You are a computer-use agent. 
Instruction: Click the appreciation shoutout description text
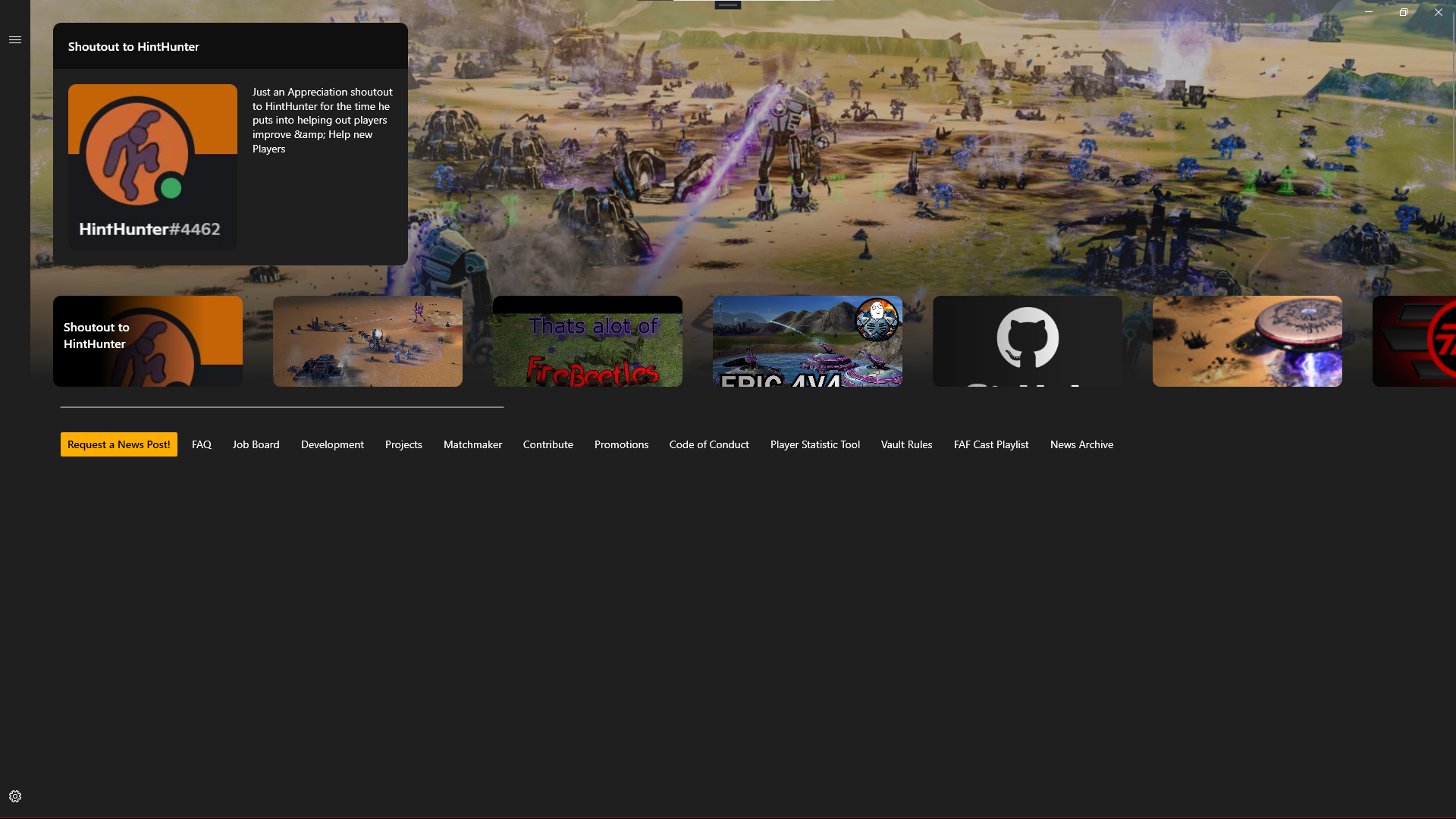point(322,120)
